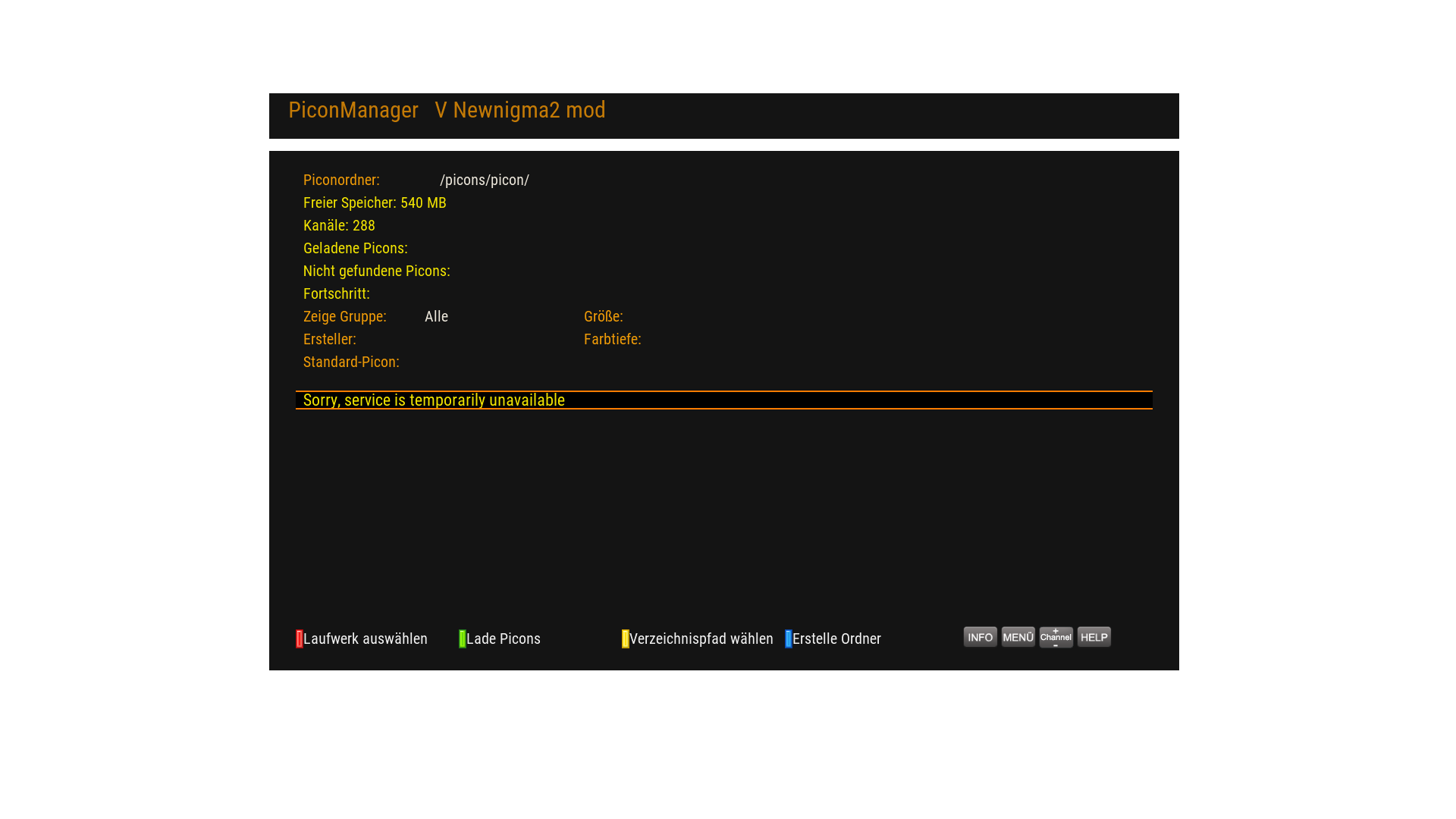The height and width of the screenshot is (819, 1456).
Task: Click the green color key marker
Action: tap(462, 639)
